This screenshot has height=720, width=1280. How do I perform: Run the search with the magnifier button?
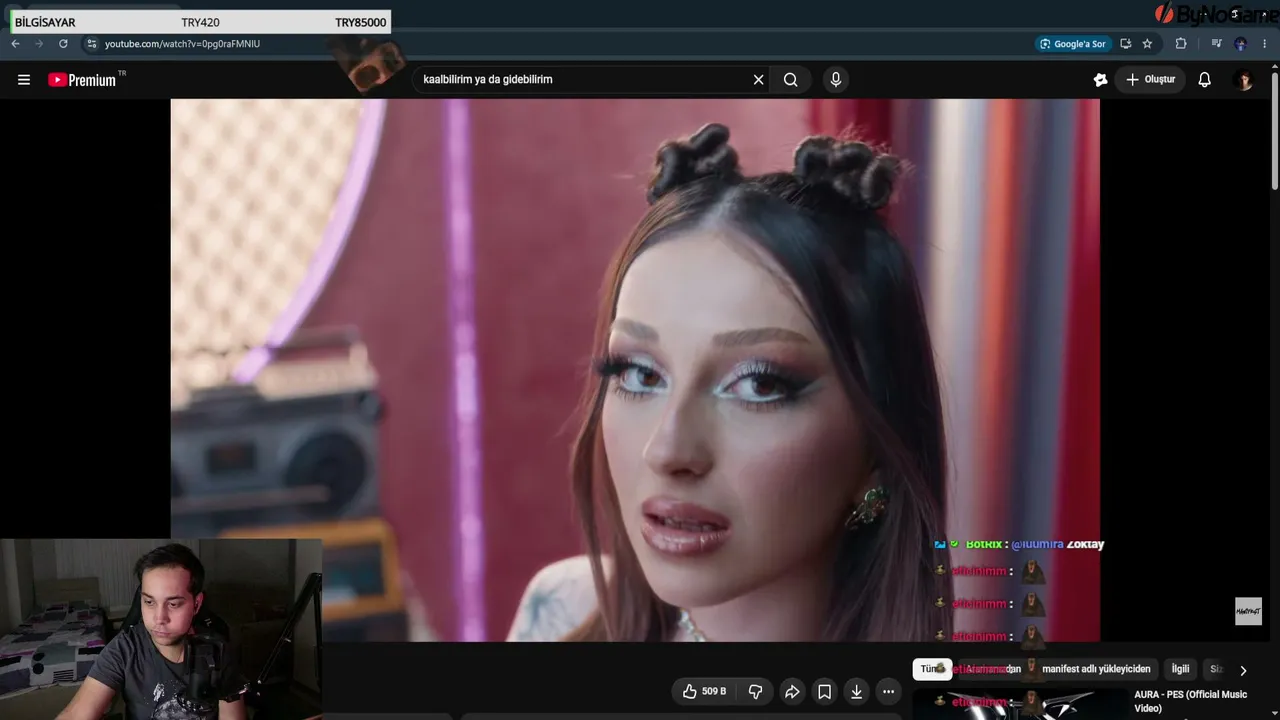click(791, 80)
